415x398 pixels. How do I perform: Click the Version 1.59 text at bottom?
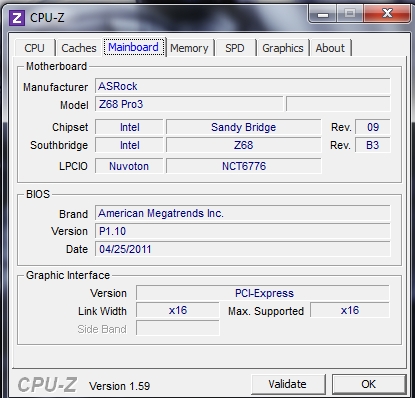click(119, 386)
